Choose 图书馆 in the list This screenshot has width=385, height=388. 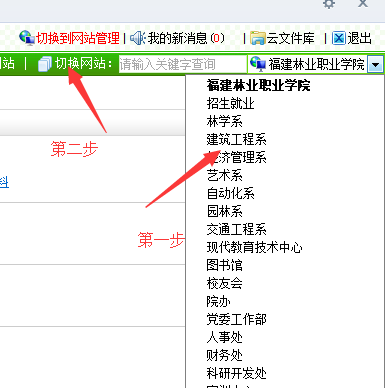[x=225, y=265]
